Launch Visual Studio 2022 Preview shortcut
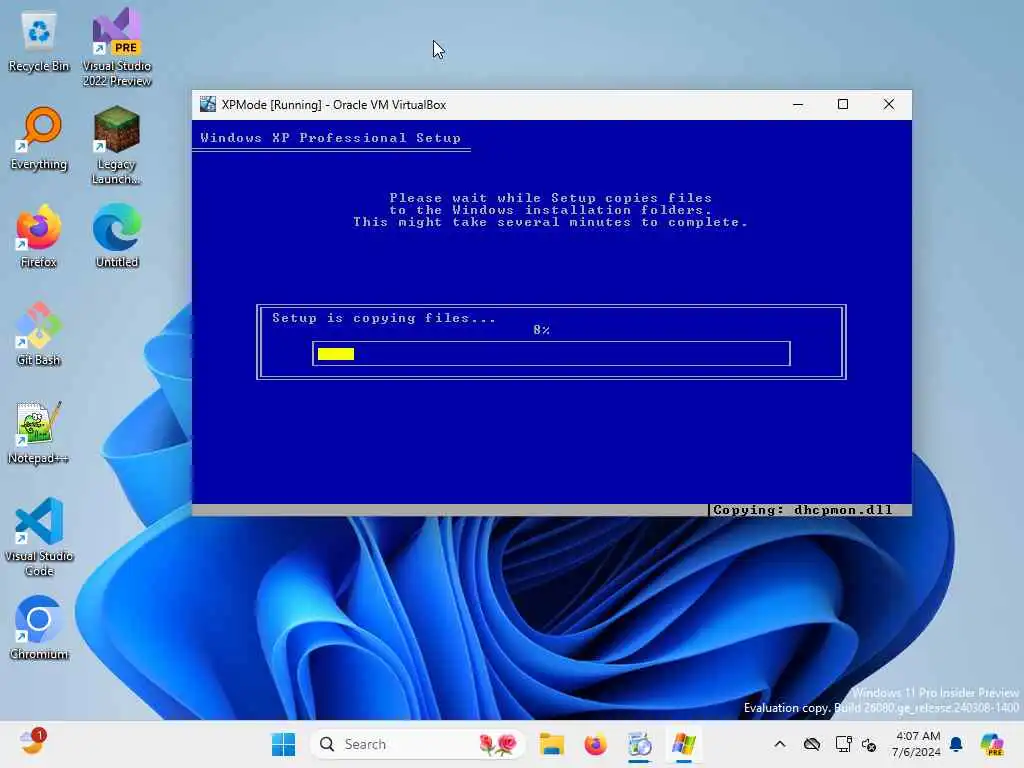 117,47
